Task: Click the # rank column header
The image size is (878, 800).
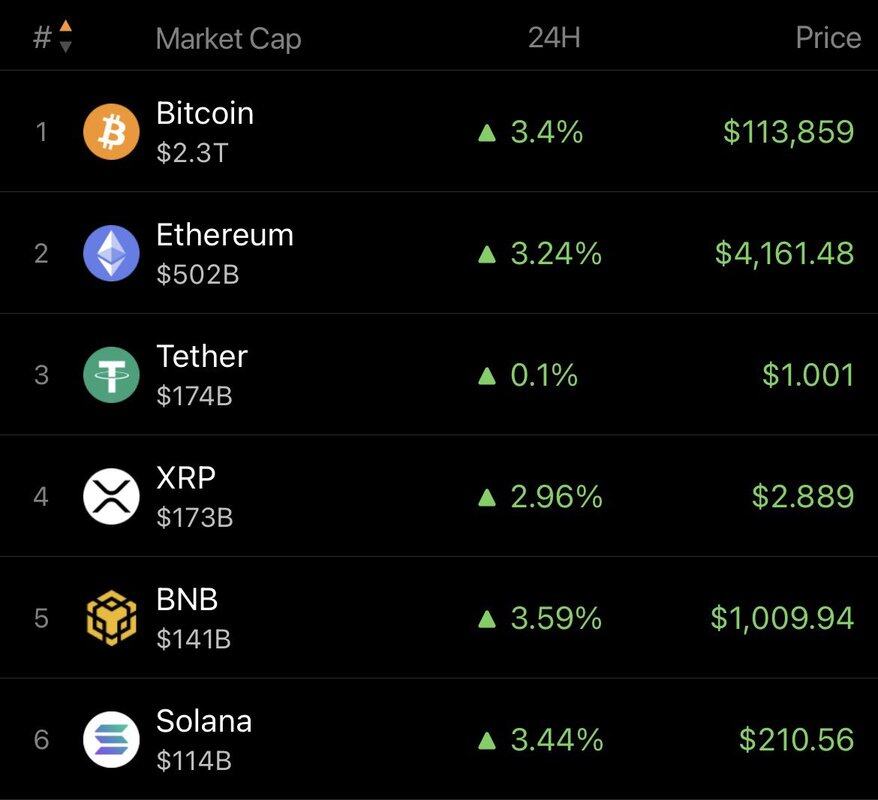Action: pyautogui.click(x=42, y=38)
